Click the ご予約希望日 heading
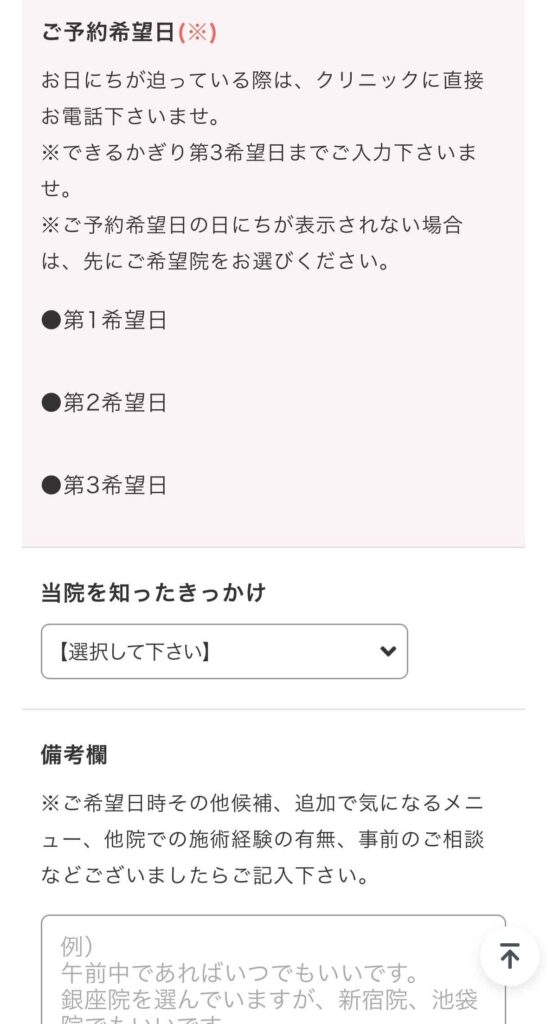Image resolution: width=547 pixels, height=1024 pixels. coord(108,32)
